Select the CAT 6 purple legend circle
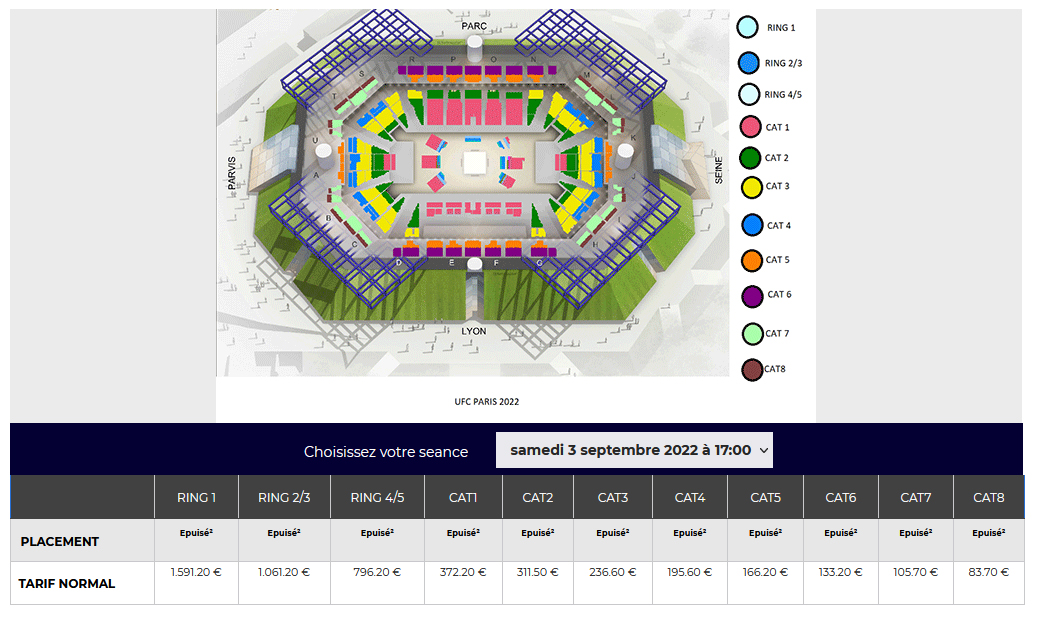This screenshot has width=1053, height=621. [752, 295]
